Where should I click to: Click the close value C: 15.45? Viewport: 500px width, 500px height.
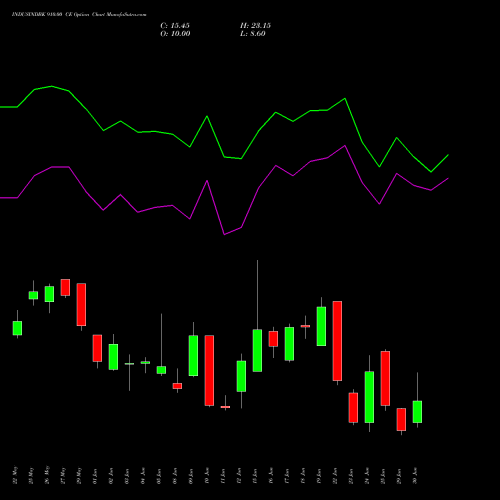(x=175, y=26)
